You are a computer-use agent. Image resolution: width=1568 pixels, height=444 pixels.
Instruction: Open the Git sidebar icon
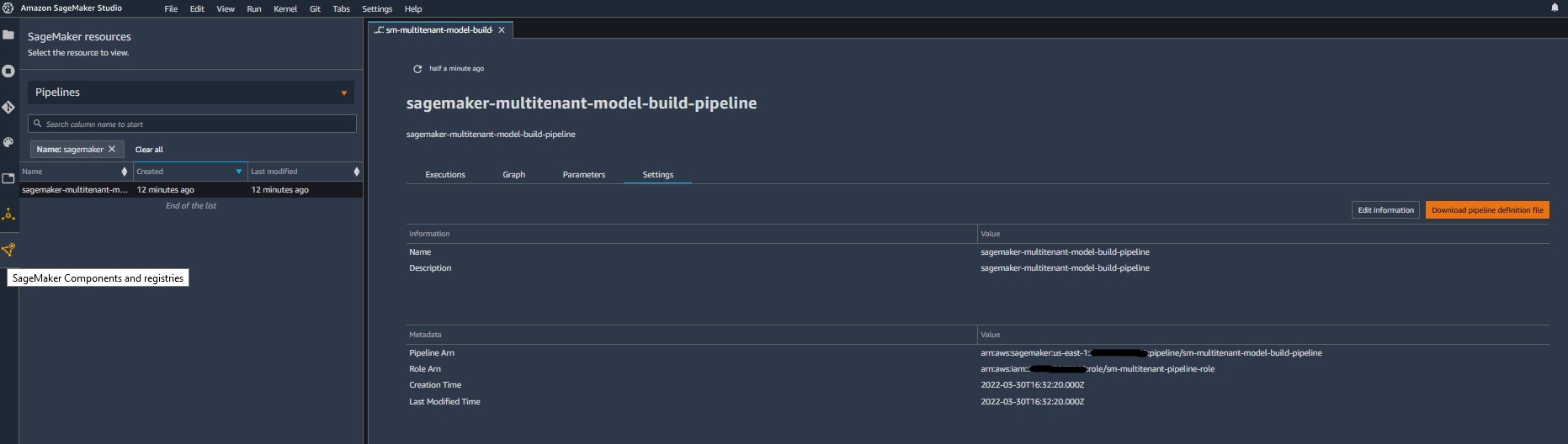coord(8,107)
